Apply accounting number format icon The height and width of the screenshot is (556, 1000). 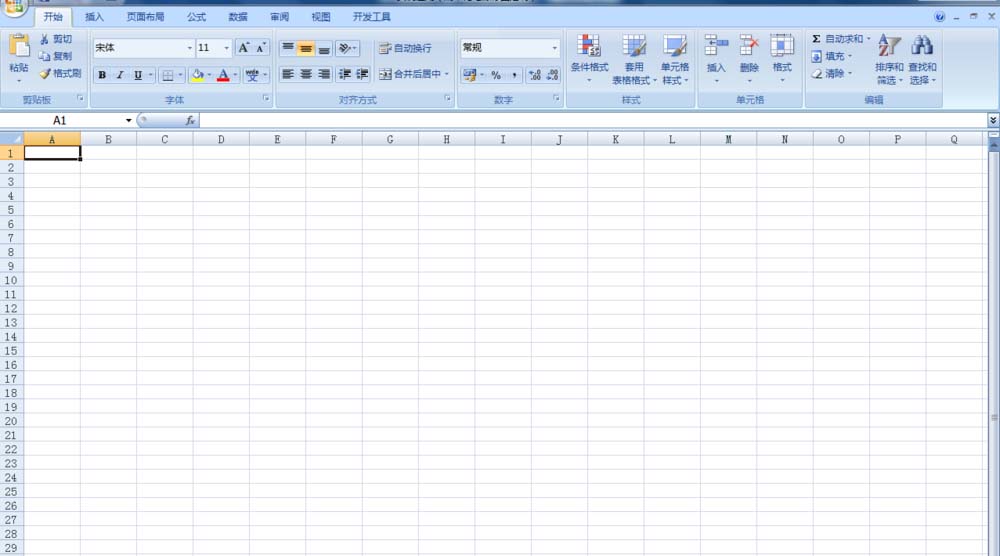pos(470,75)
